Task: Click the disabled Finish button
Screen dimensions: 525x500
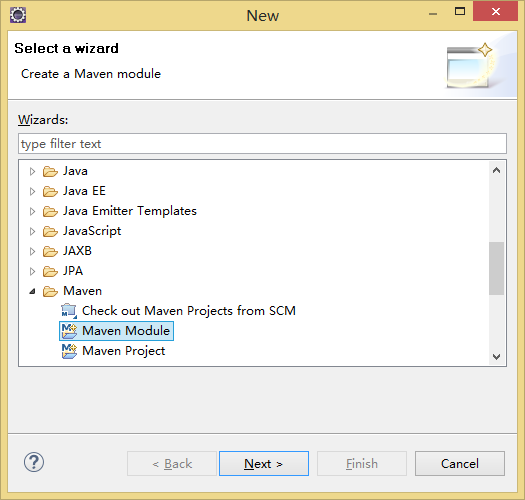Action: pos(362,463)
